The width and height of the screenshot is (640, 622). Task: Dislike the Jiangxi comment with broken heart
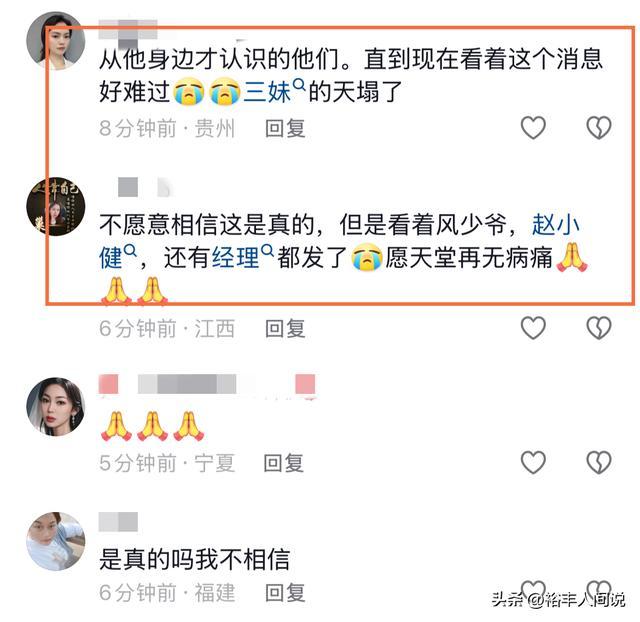tap(599, 328)
